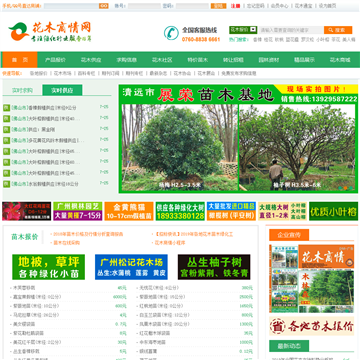Image resolution: width=360 pixels, height=360 pixels.
Task: Click the orange 搜索 button
Action: (x=338, y=30)
